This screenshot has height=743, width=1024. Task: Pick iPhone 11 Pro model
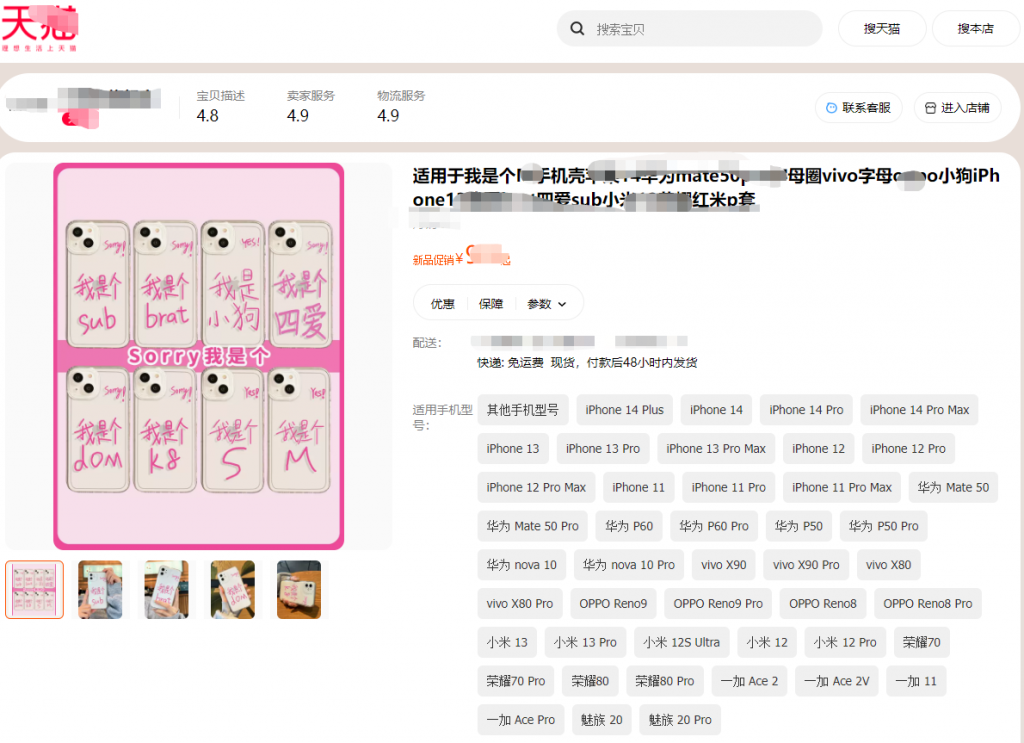point(728,487)
